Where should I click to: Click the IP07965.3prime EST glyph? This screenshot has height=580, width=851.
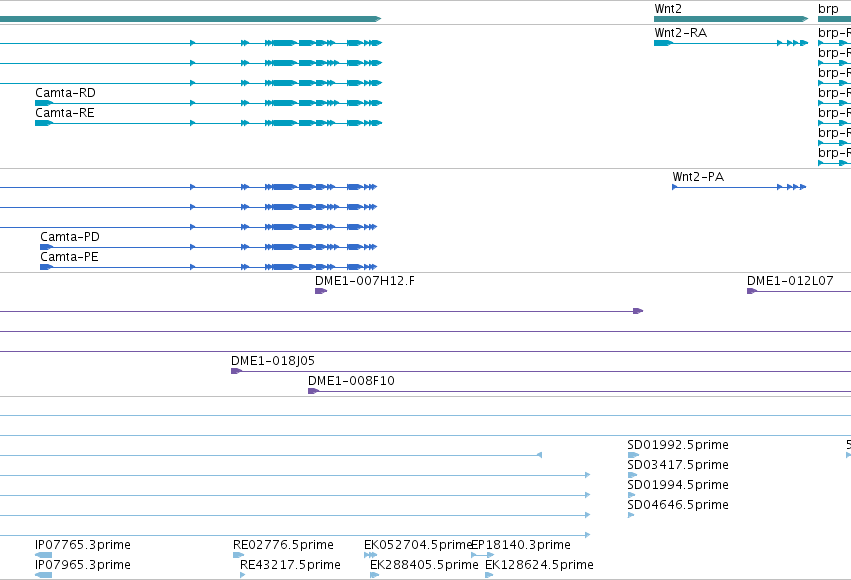click(x=43, y=575)
